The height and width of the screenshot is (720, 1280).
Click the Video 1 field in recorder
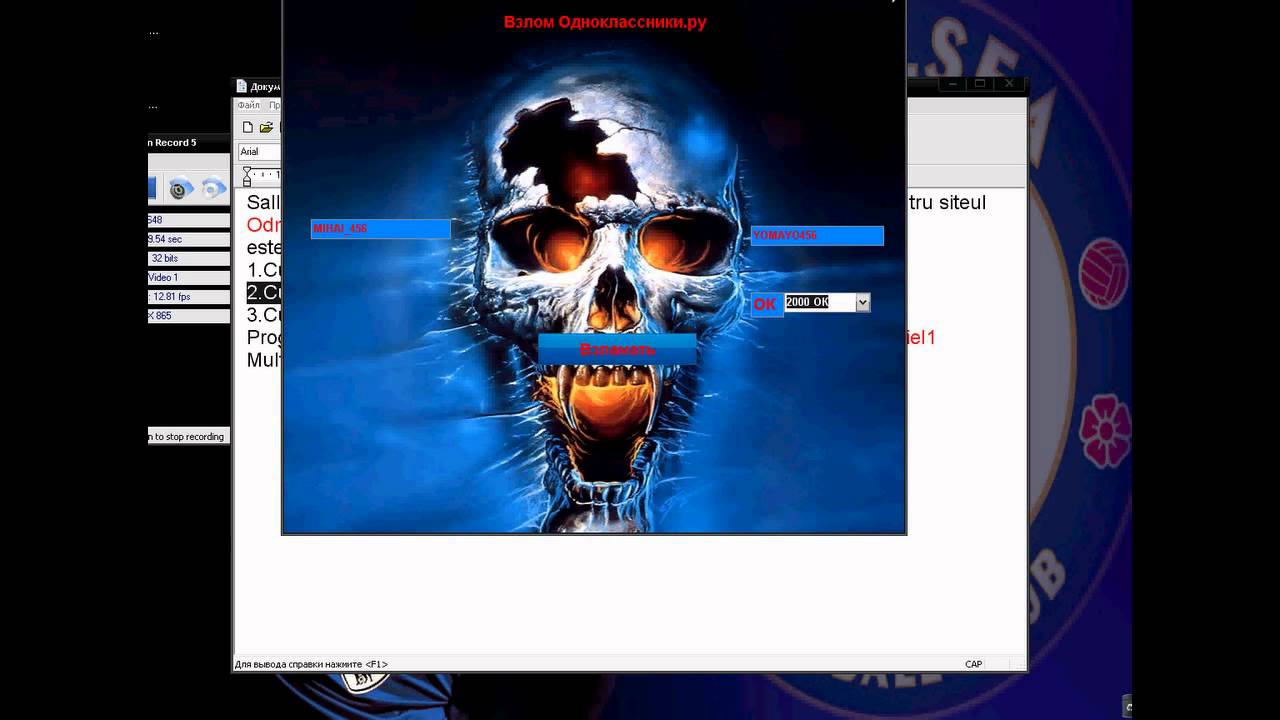(189, 277)
